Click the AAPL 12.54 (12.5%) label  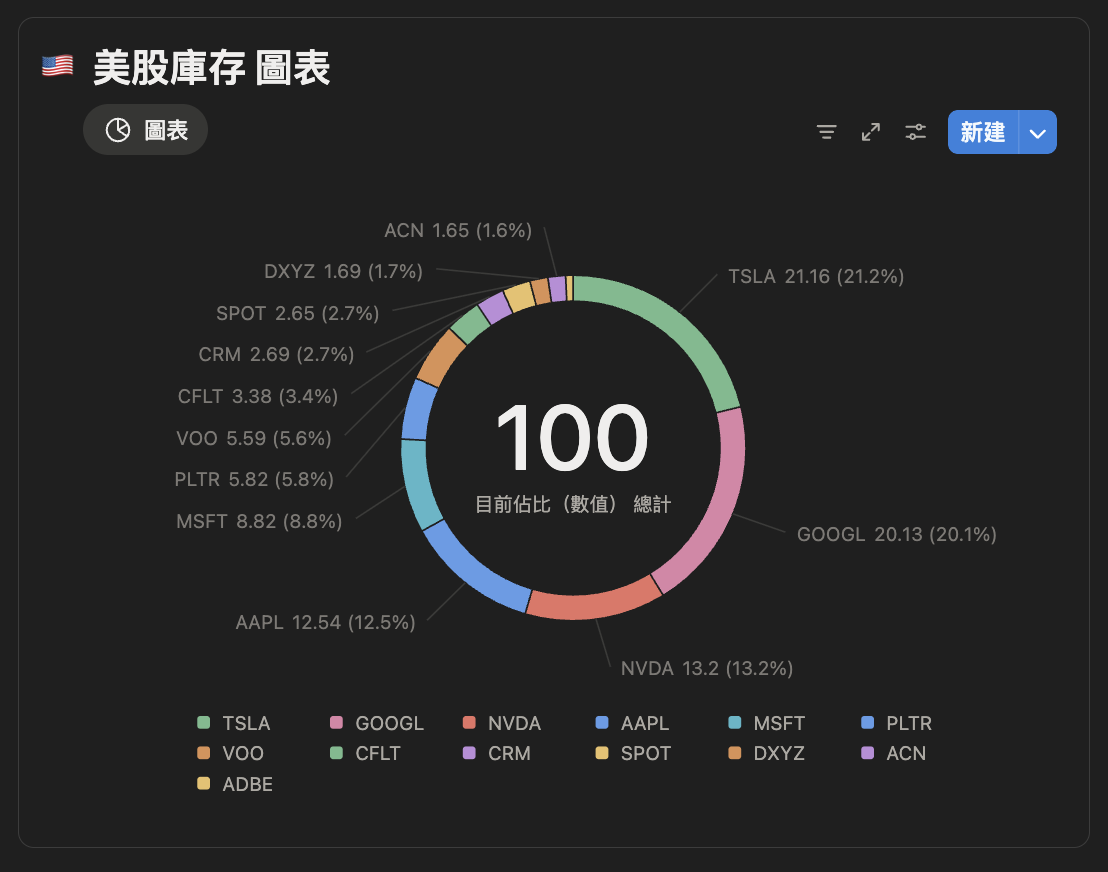325,623
